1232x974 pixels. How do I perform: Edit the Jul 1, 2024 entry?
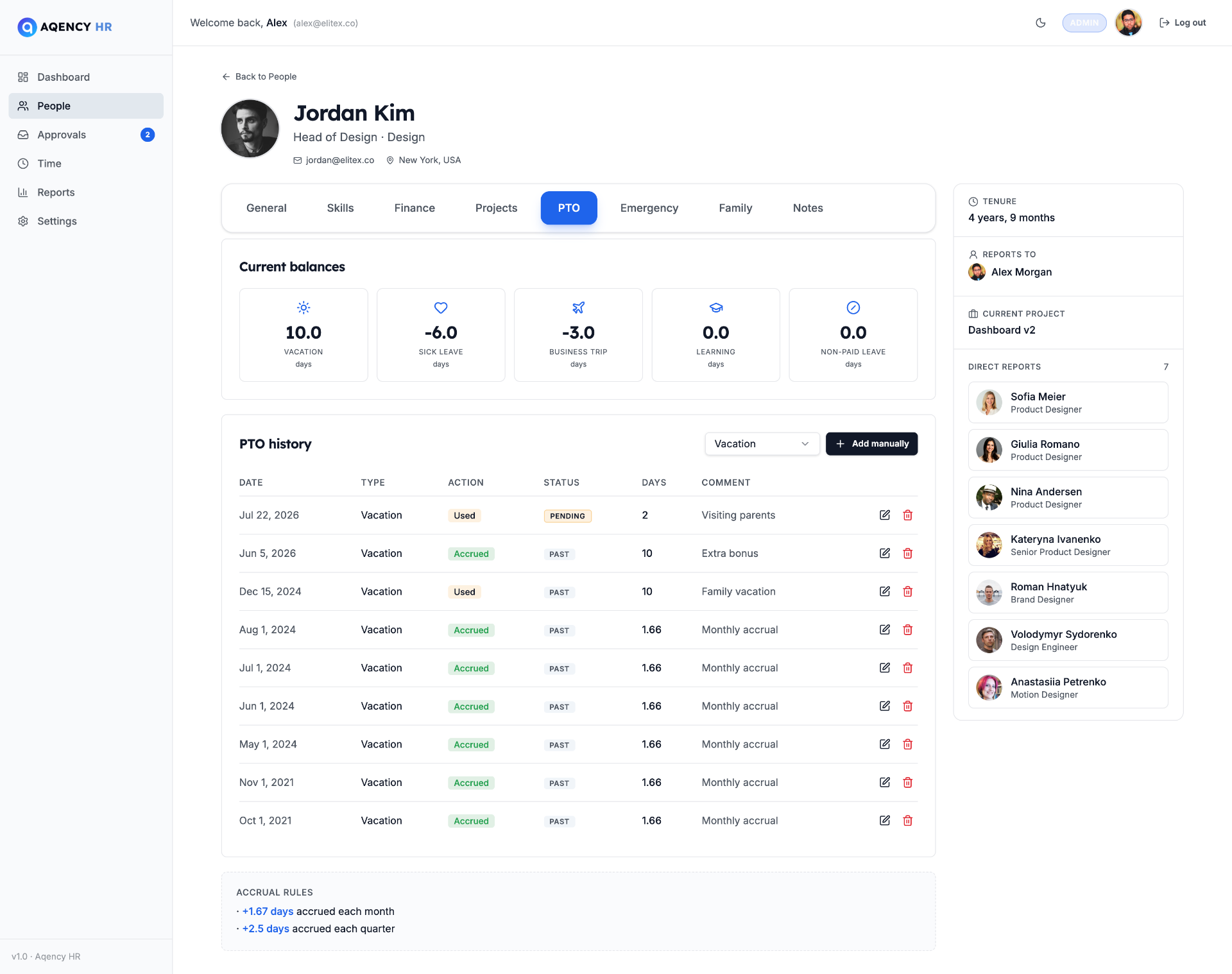tap(884, 668)
